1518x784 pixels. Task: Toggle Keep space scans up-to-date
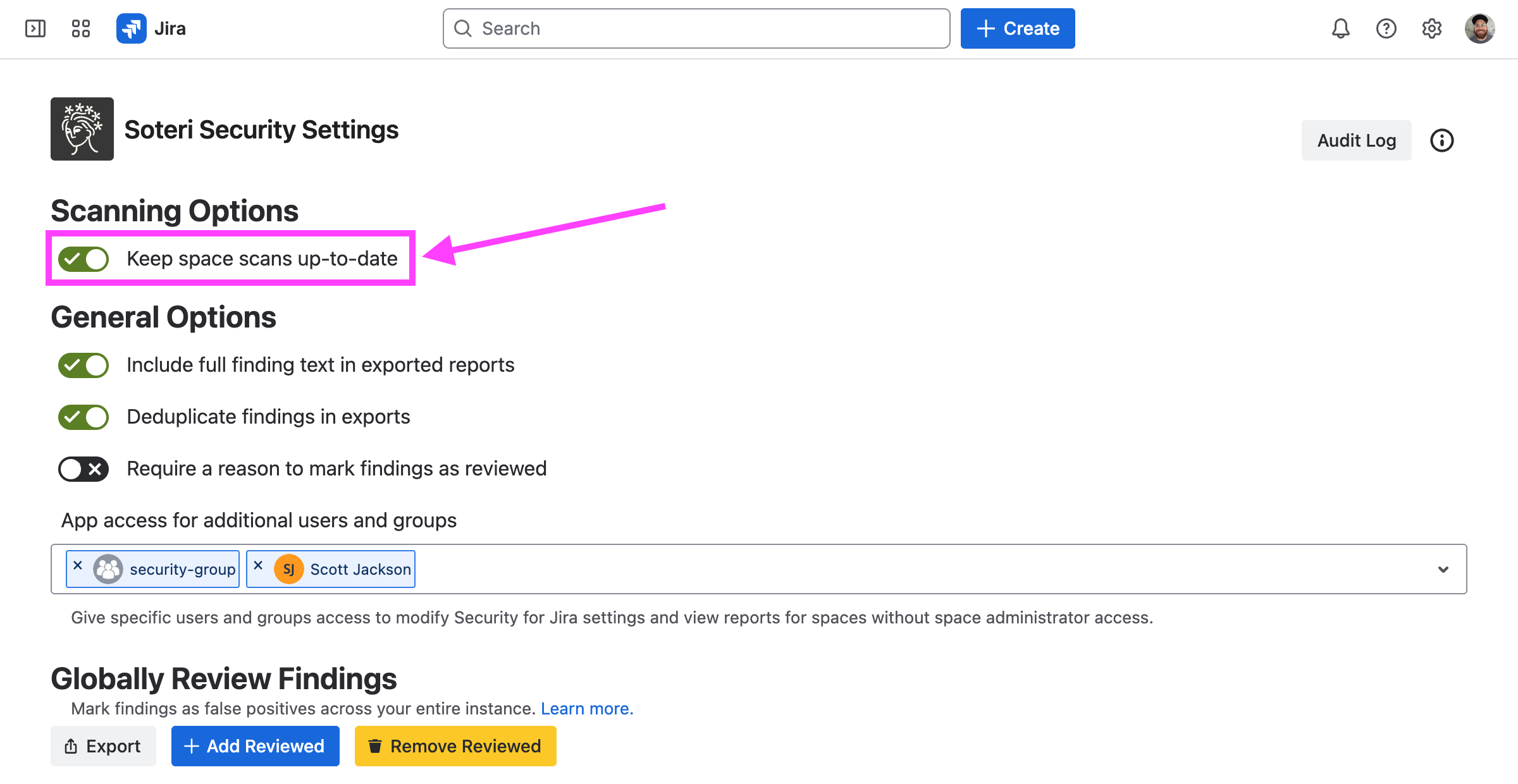83,259
